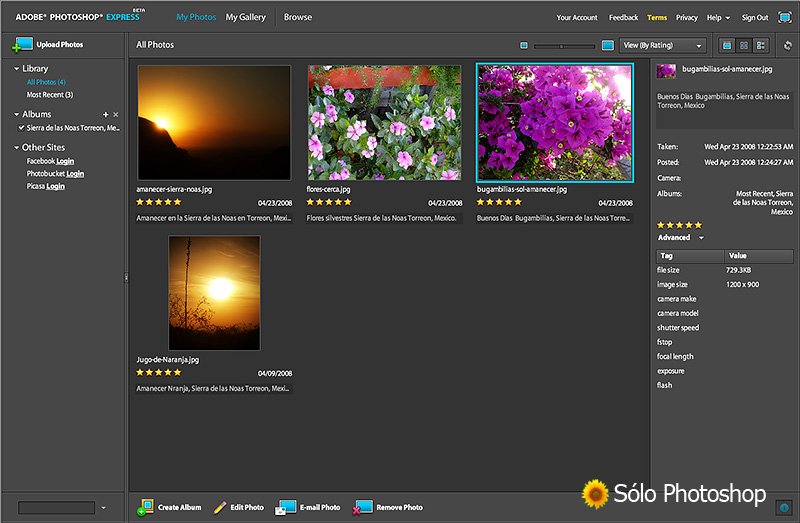Collapse the Library section
This screenshot has height=523, width=800.
16,68
